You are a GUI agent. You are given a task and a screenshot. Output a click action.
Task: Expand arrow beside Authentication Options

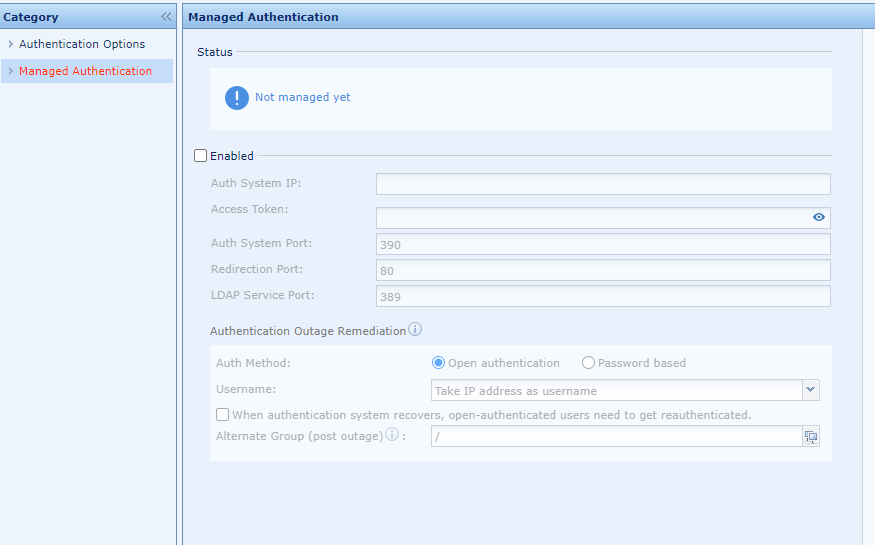click(11, 44)
